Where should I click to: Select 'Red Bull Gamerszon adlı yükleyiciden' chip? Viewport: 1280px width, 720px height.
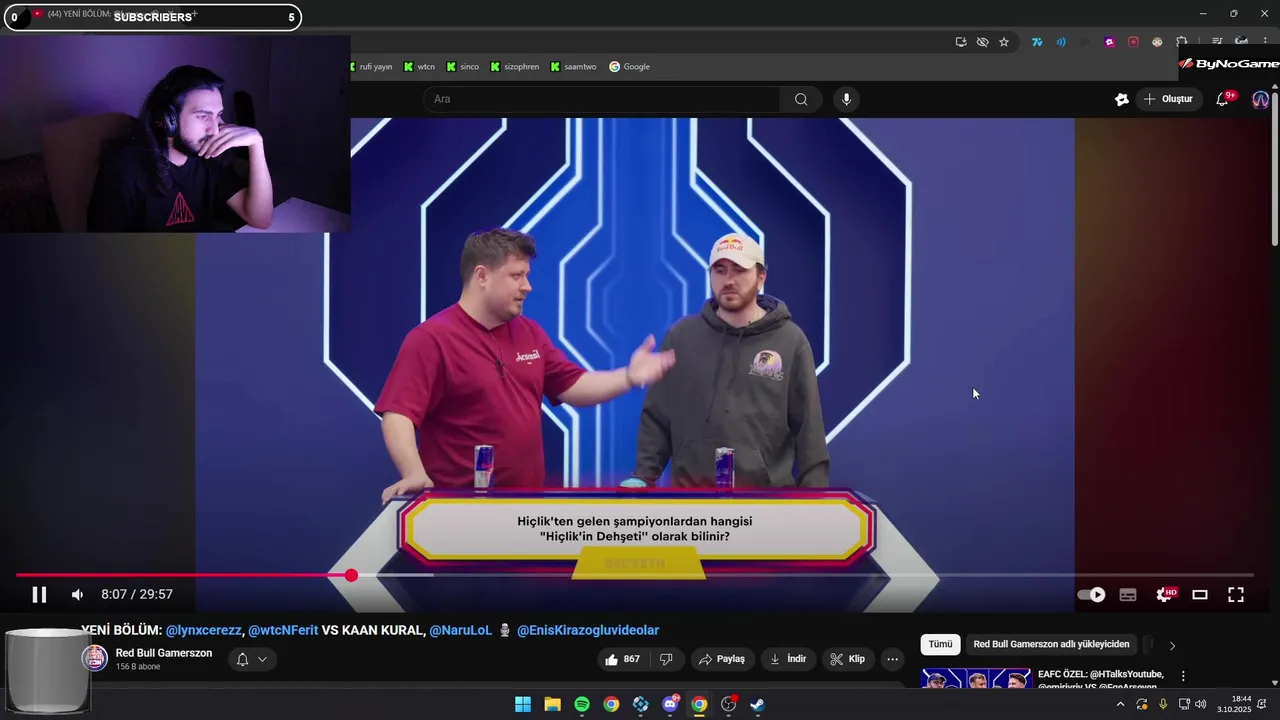(1051, 644)
